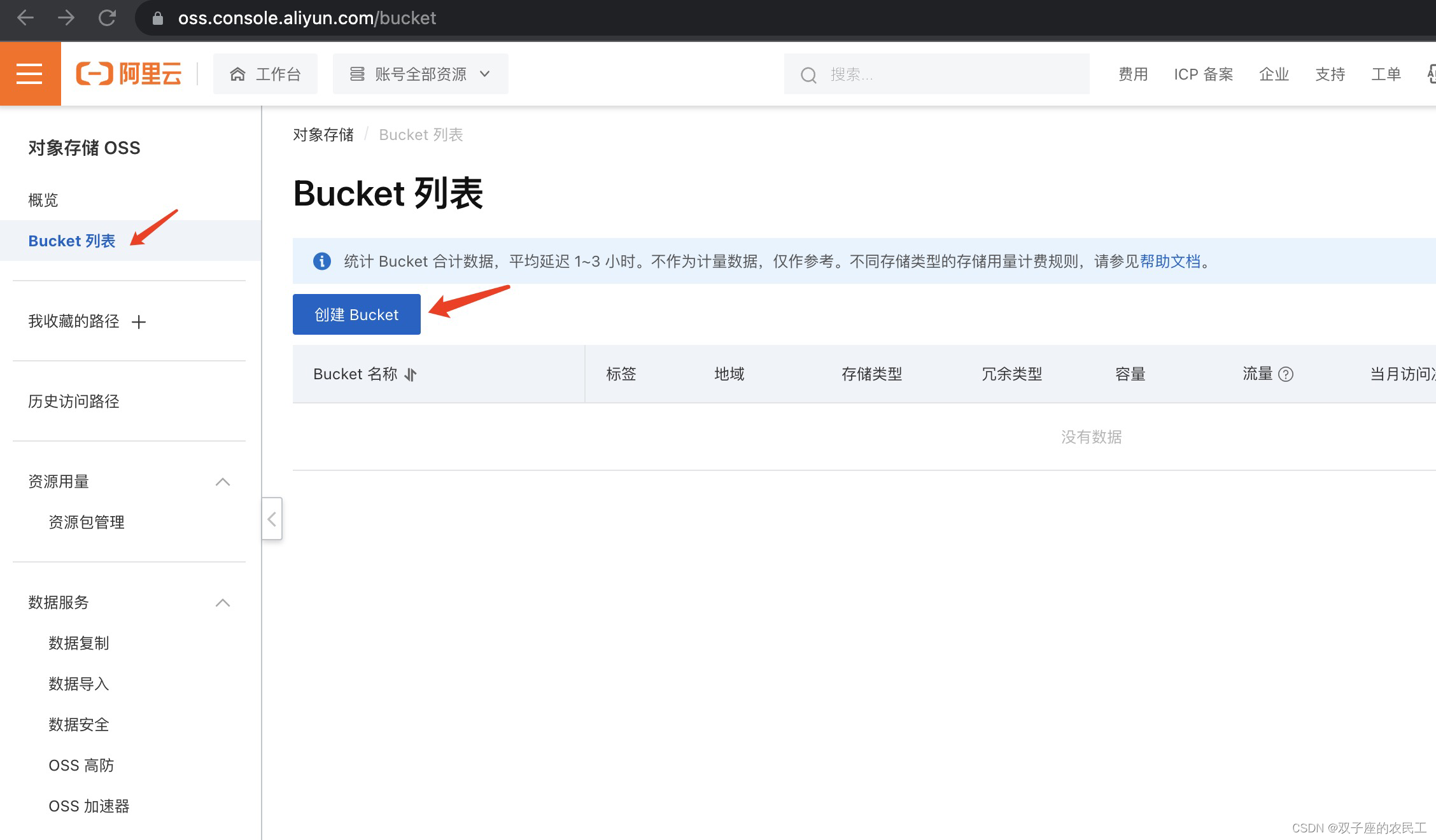Click the lock icon in the address bar
This screenshot has height=840, width=1436.
pyautogui.click(x=157, y=18)
